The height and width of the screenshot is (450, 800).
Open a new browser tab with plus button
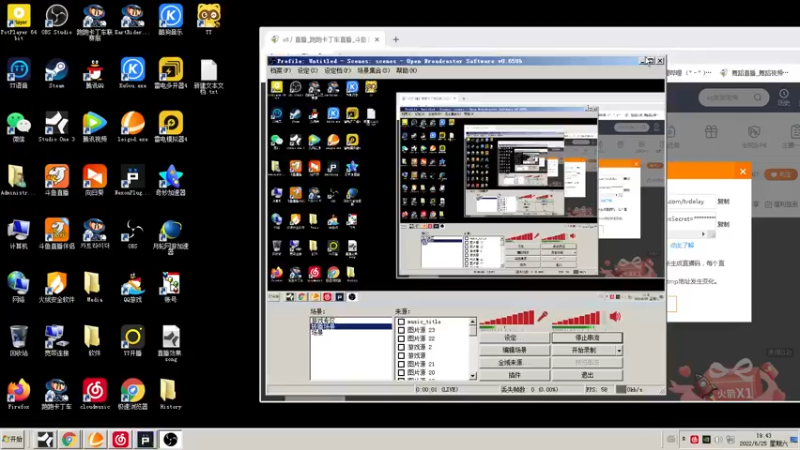tap(395, 39)
